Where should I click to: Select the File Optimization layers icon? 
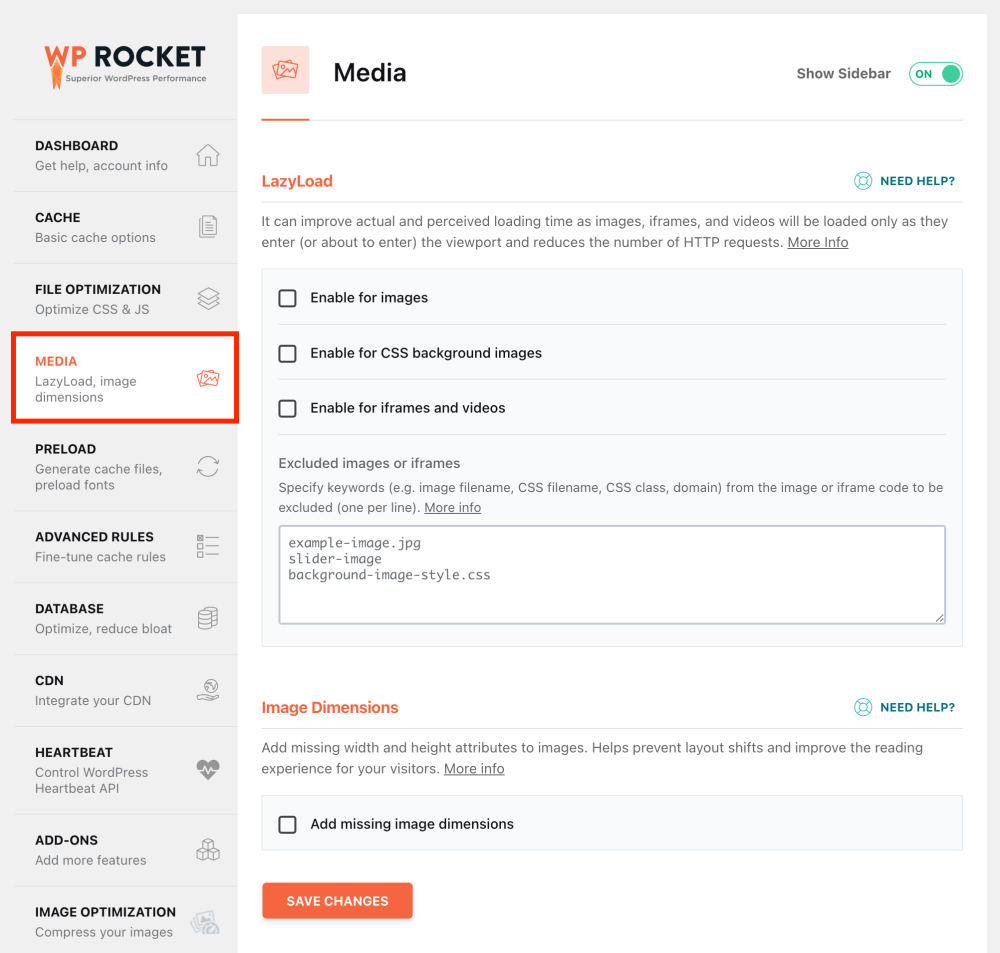click(x=207, y=298)
